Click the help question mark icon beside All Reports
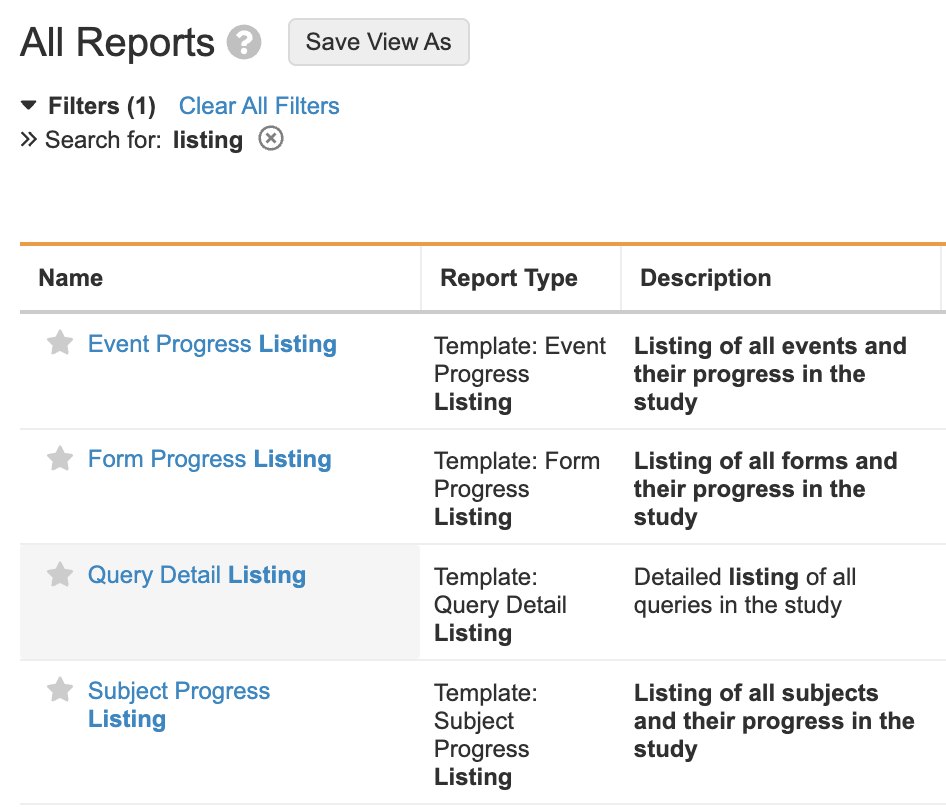The image size is (946, 808). [x=244, y=43]
